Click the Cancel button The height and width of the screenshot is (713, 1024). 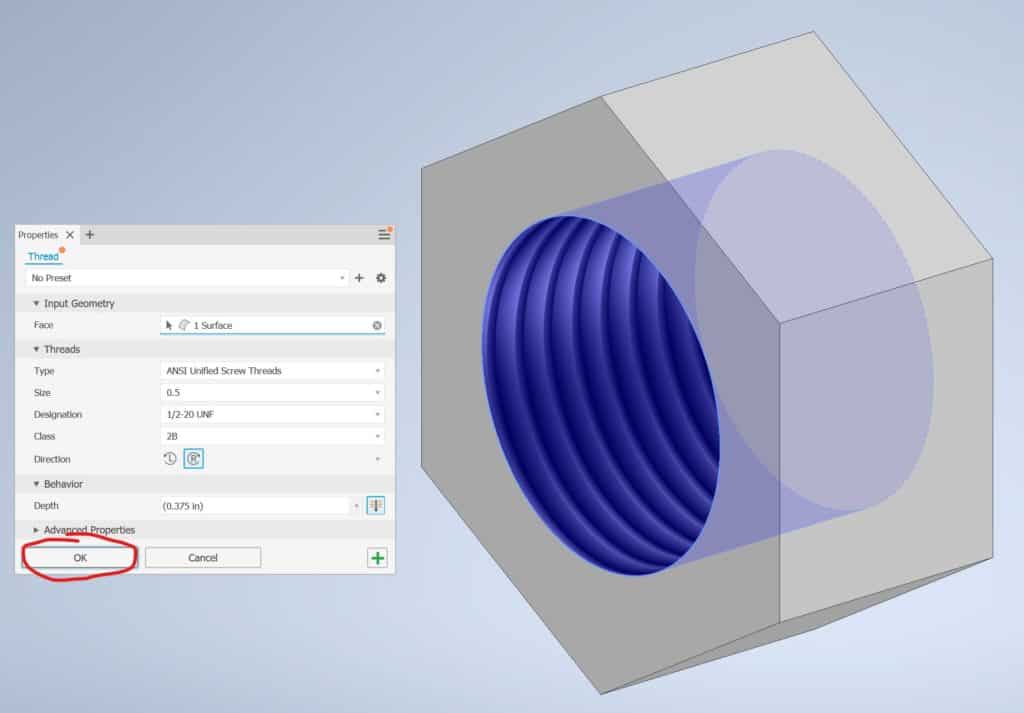pyautogui.click(x=203, y=558)
